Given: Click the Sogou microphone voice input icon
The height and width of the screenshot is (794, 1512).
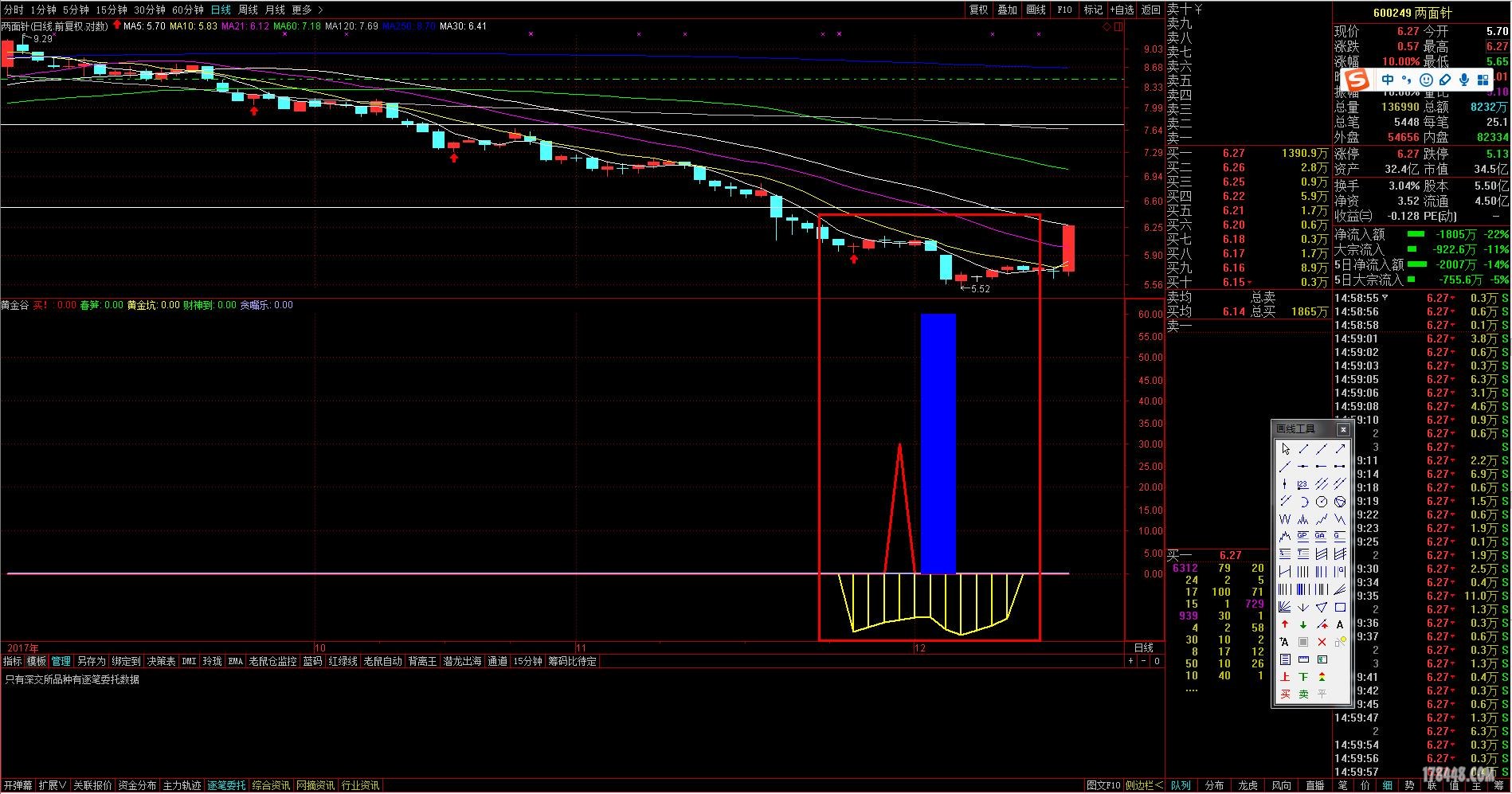Looking at the screenshot, I should 1464,80.
